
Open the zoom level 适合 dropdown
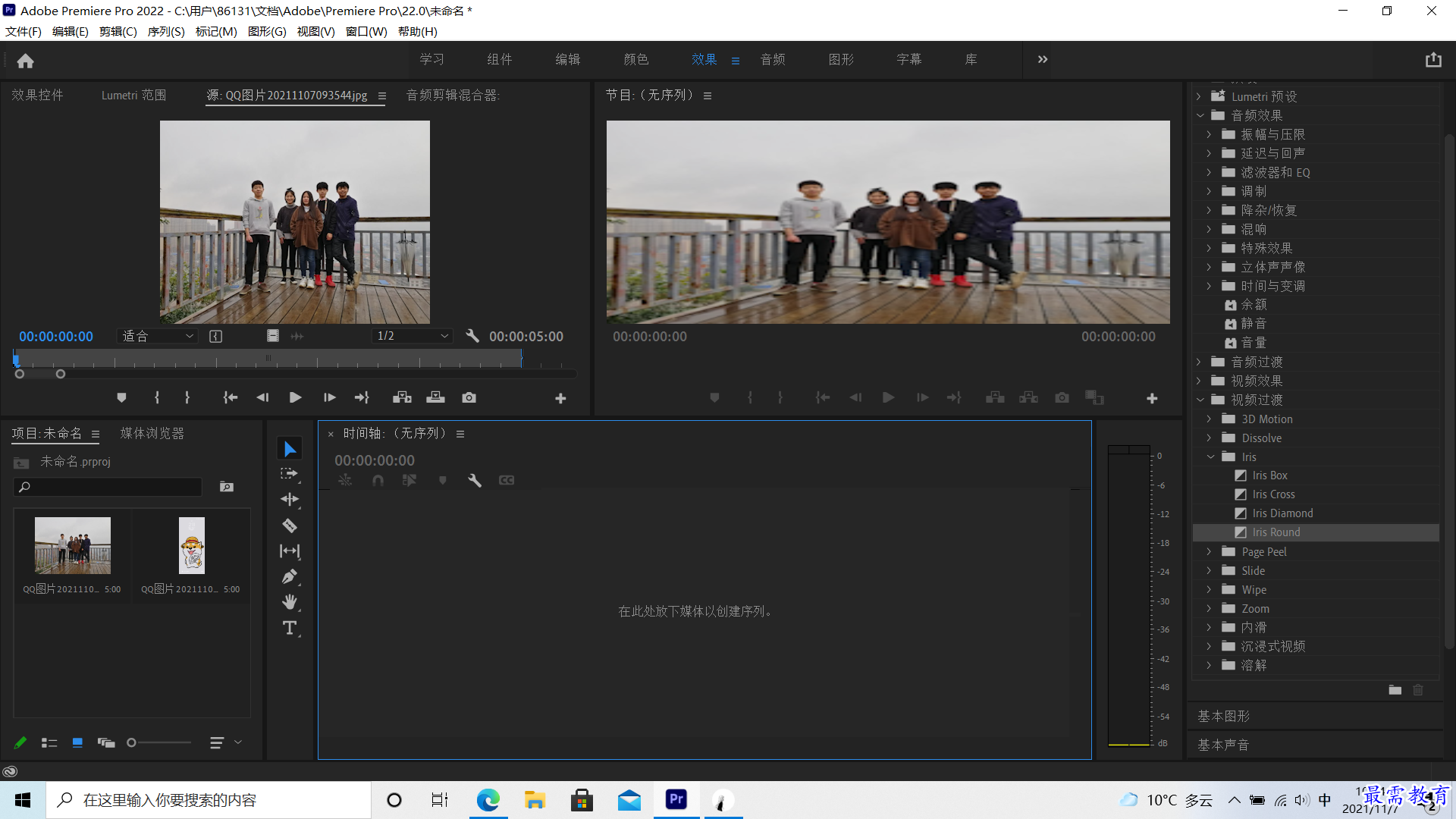[157, 336]
